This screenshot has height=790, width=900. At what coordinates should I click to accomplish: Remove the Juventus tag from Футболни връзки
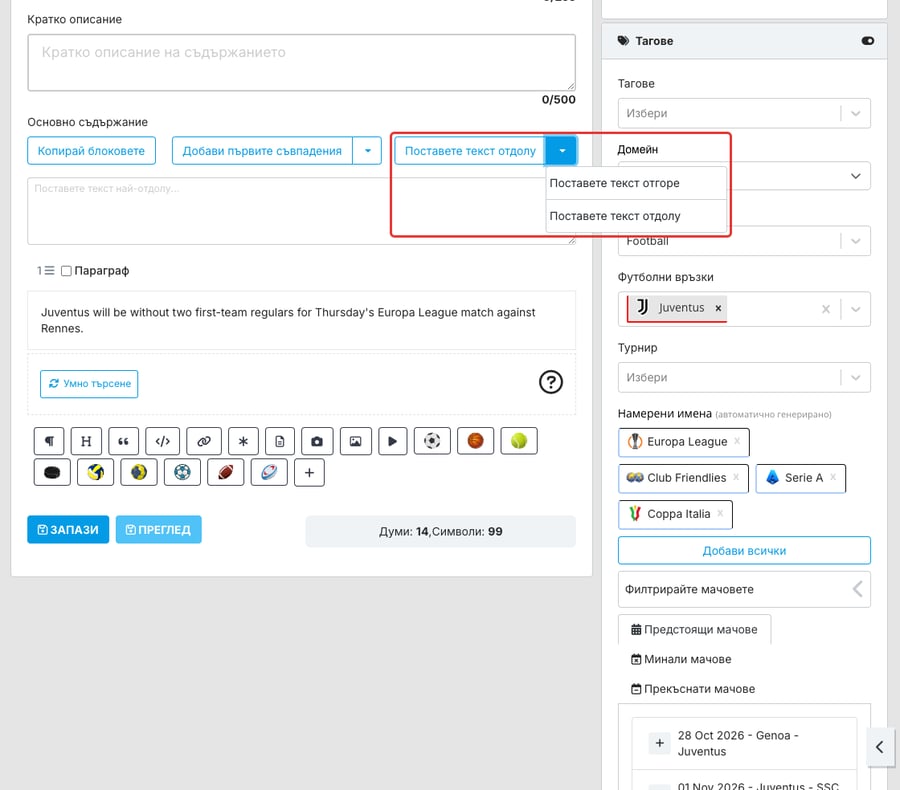click(718, 308)
